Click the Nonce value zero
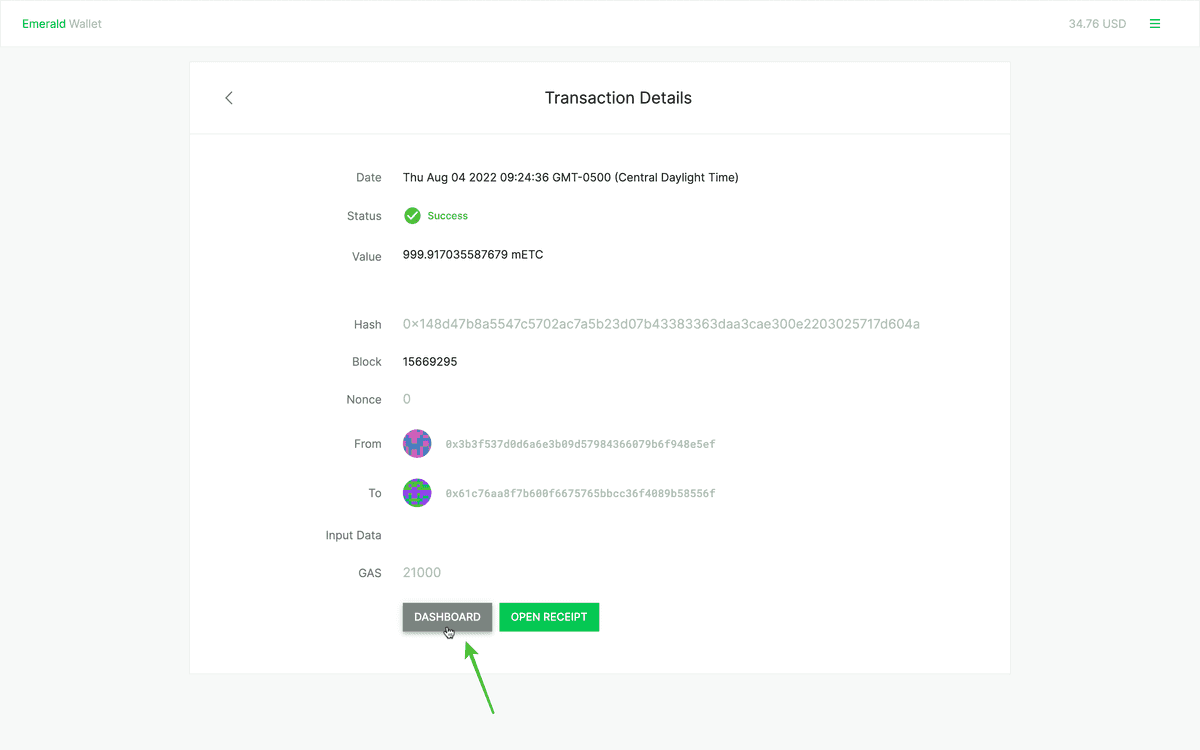Screen dimensions: 1200x750 click(406, 398)
